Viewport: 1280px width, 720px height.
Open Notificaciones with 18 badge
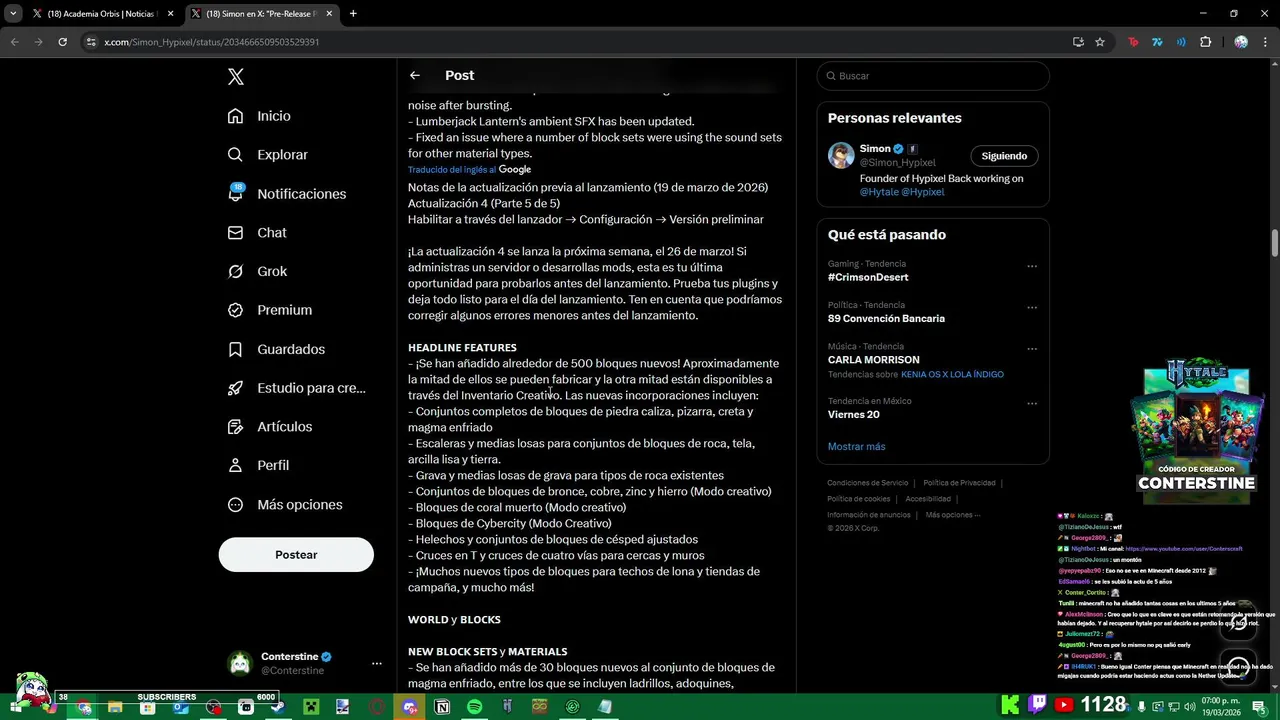pyautogui.click(x=286, y=194)
